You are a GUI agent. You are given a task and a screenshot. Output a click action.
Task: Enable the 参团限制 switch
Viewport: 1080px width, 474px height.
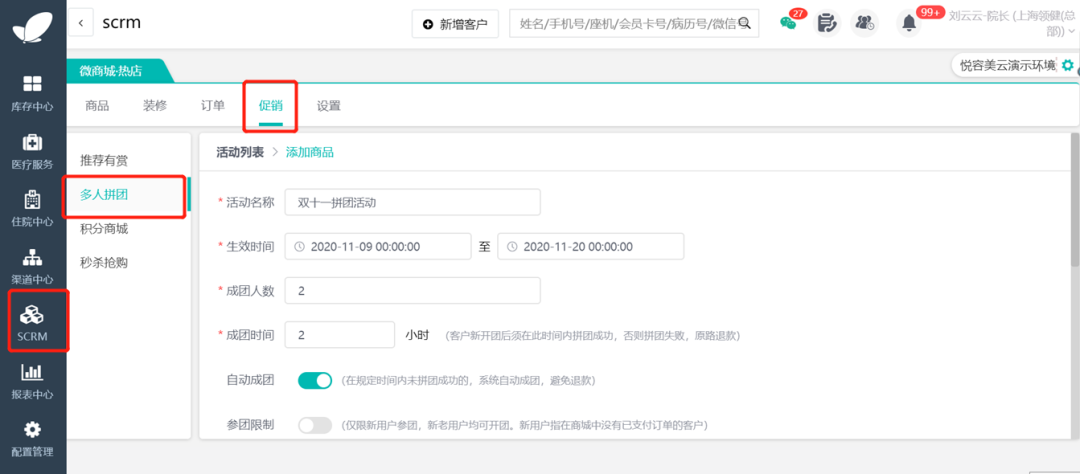[x=315, y=425]
